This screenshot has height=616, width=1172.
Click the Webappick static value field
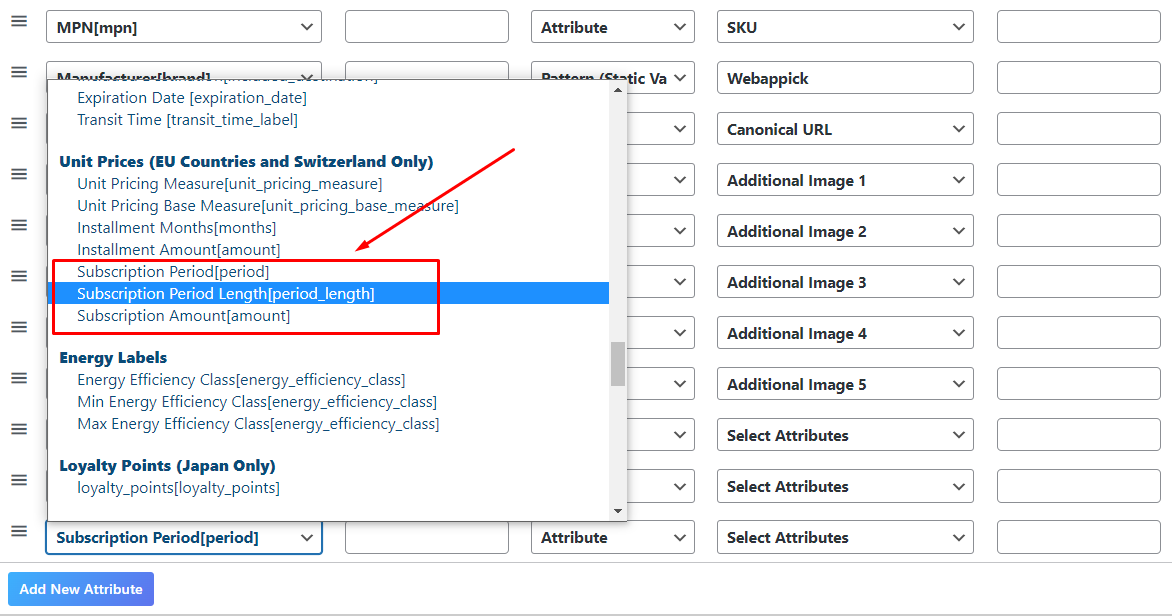845,79
